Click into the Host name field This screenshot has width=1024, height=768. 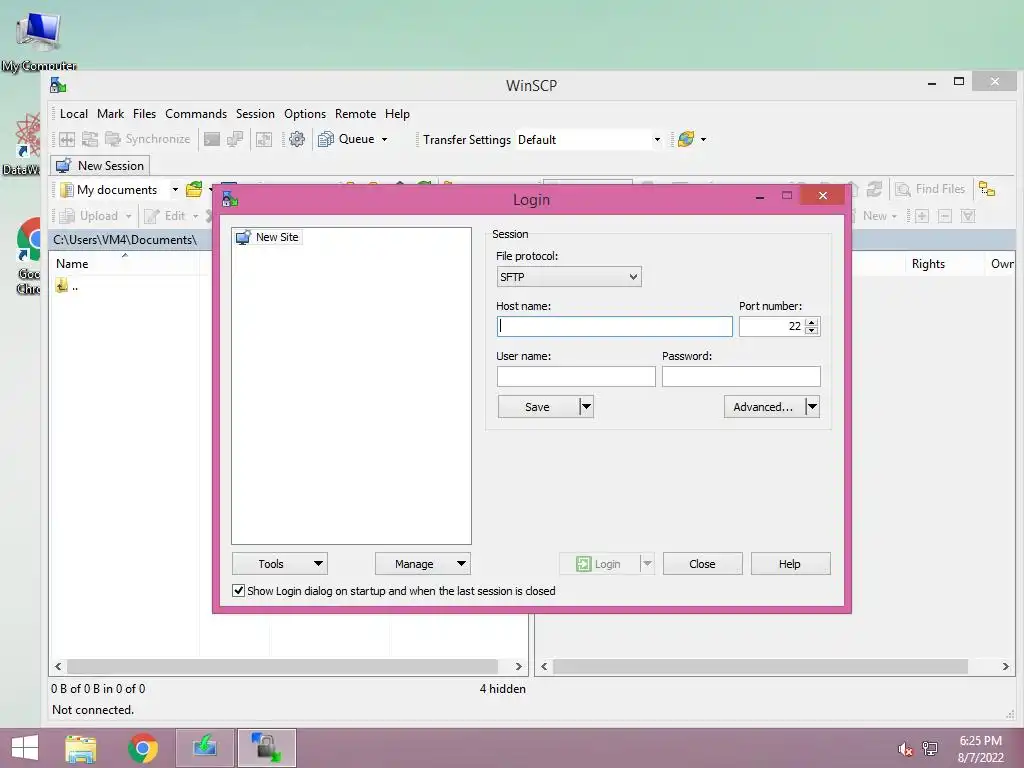tap(615, 327)
